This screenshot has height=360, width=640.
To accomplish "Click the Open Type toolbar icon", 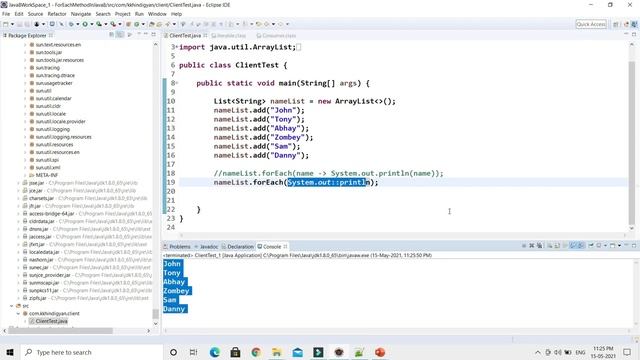I will 151,24.
